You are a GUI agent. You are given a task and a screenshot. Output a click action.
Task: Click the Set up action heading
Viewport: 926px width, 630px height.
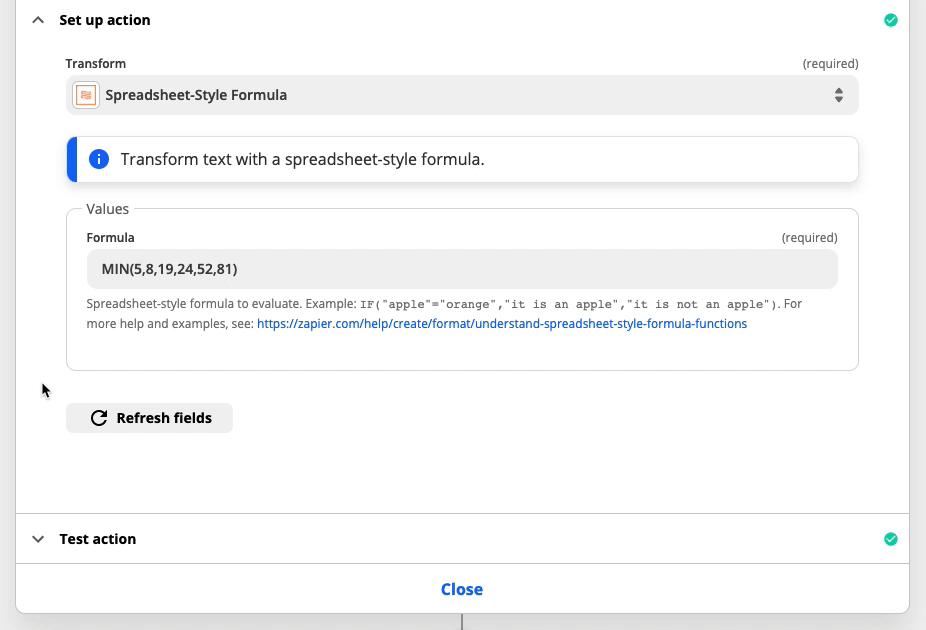pos(105,20)
